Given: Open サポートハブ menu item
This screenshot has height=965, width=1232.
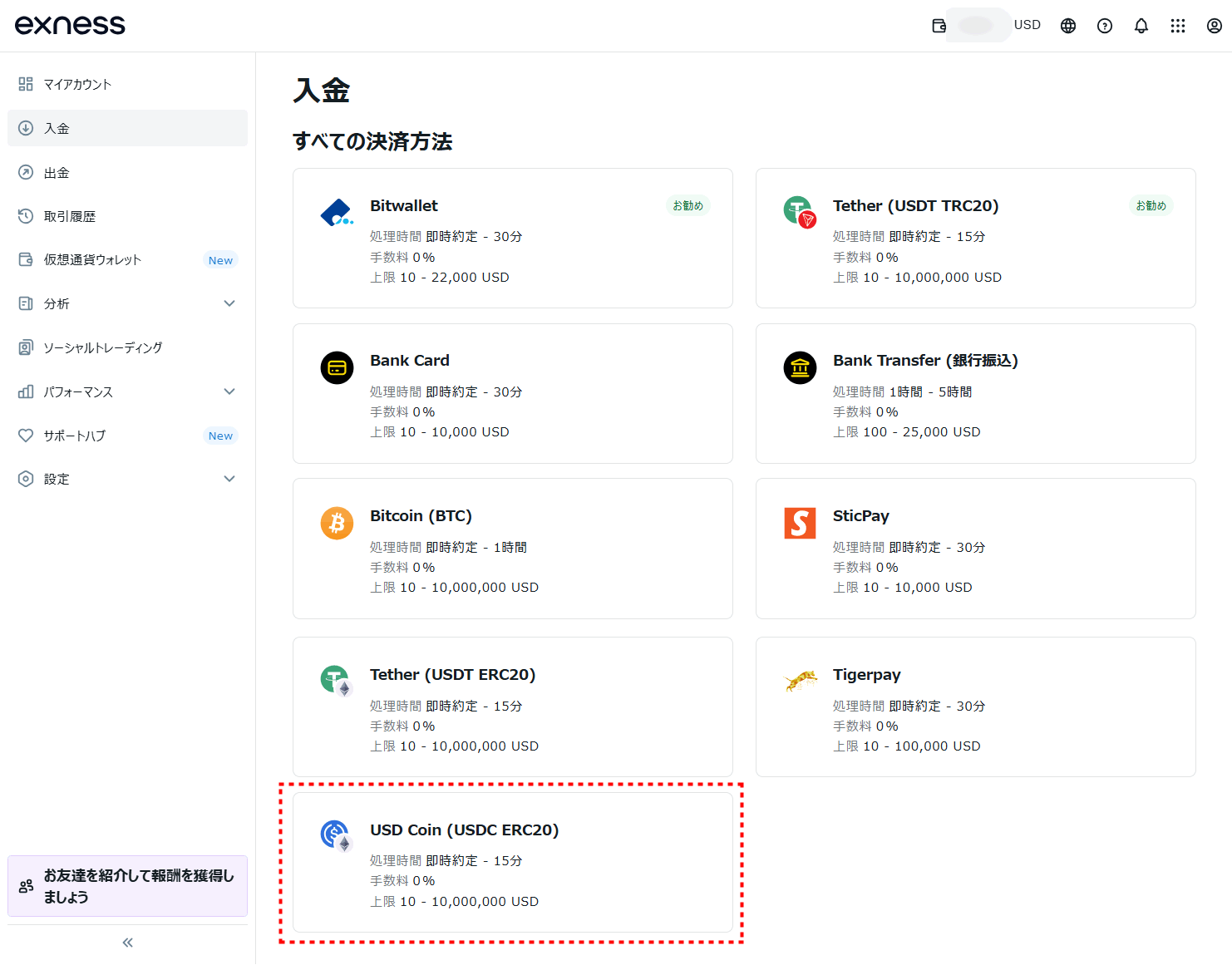Looking at the screenshot, I should [x=127, y=436].
